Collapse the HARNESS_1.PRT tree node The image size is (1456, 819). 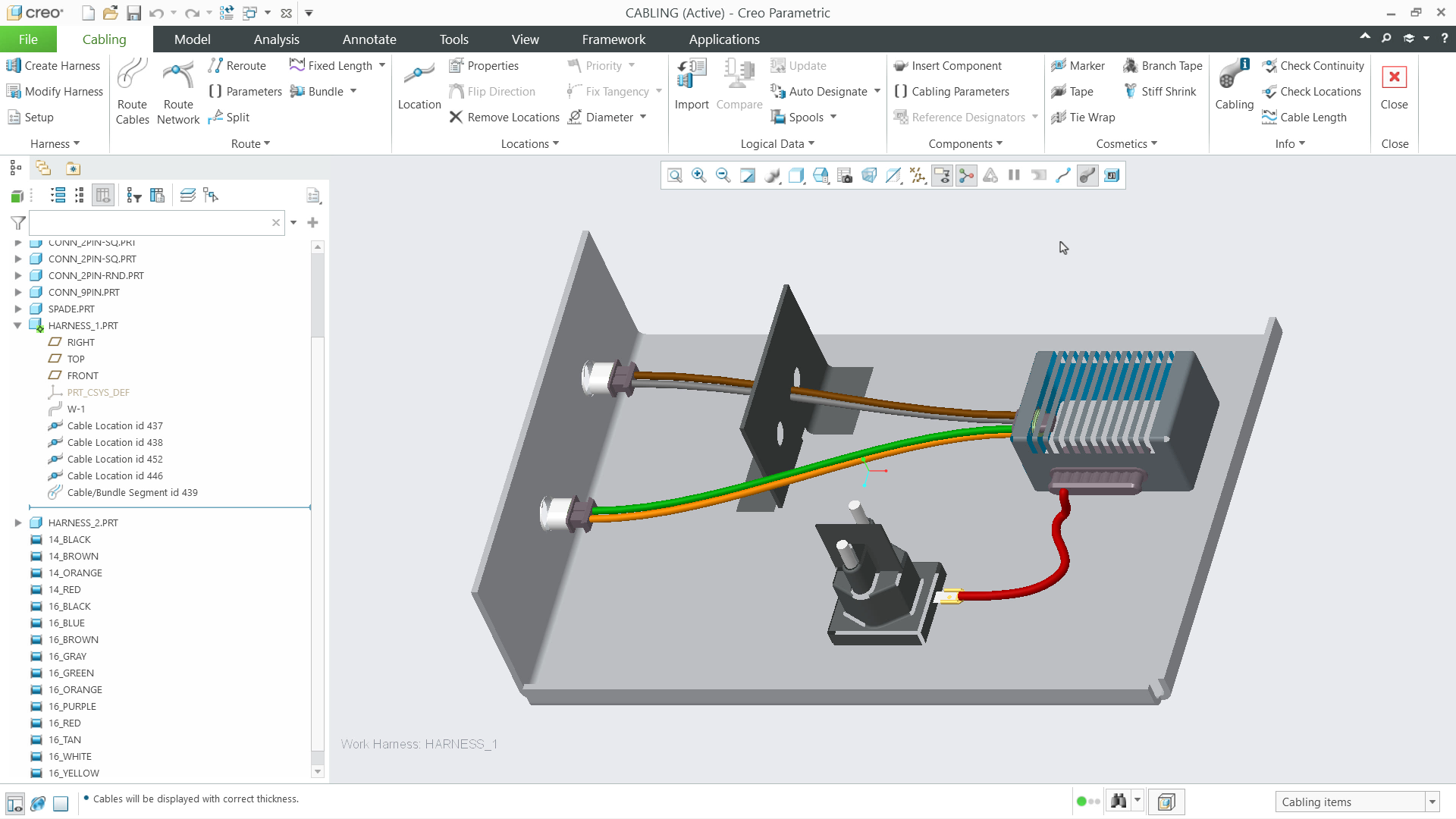point(17,325)
